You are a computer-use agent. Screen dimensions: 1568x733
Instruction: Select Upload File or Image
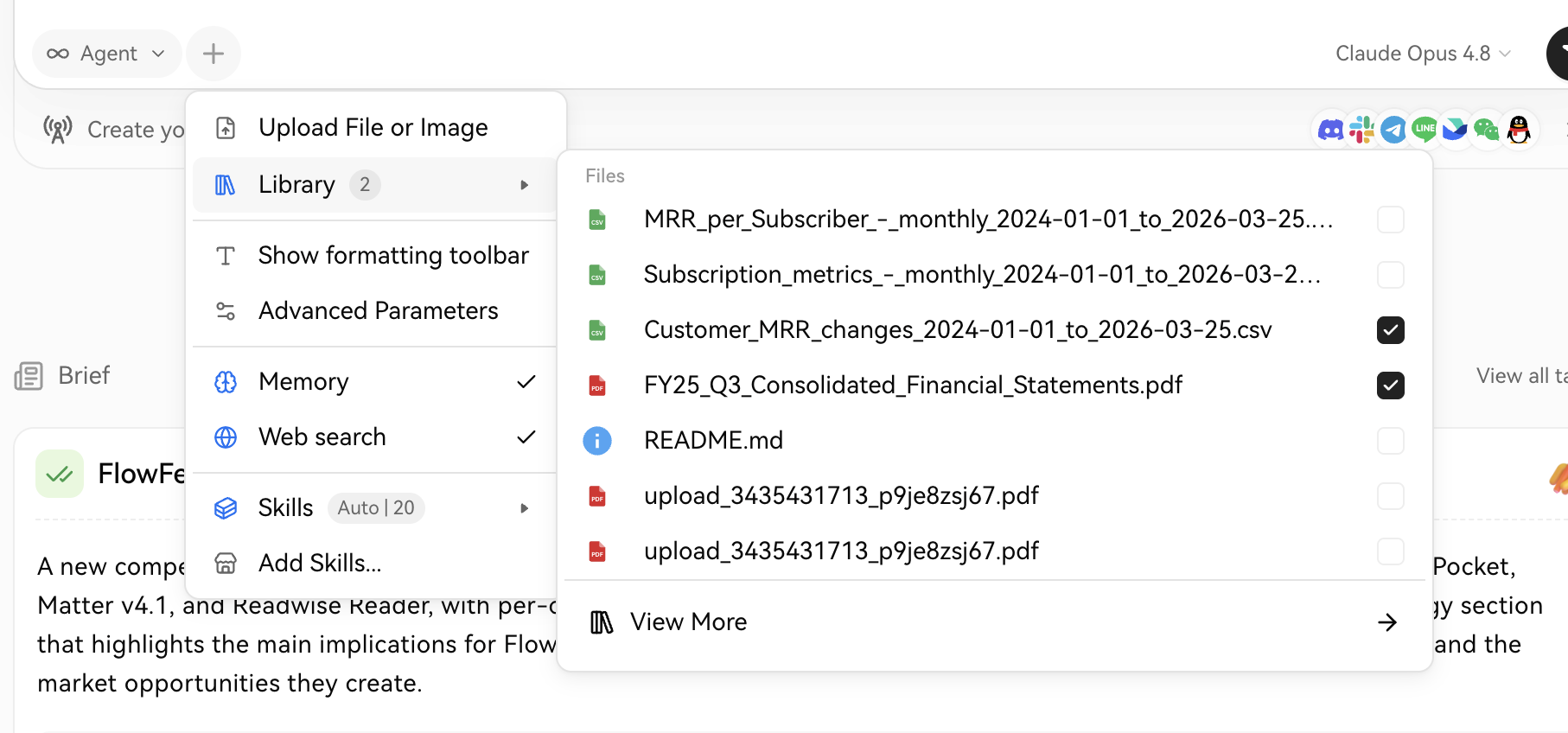point(375,128)
